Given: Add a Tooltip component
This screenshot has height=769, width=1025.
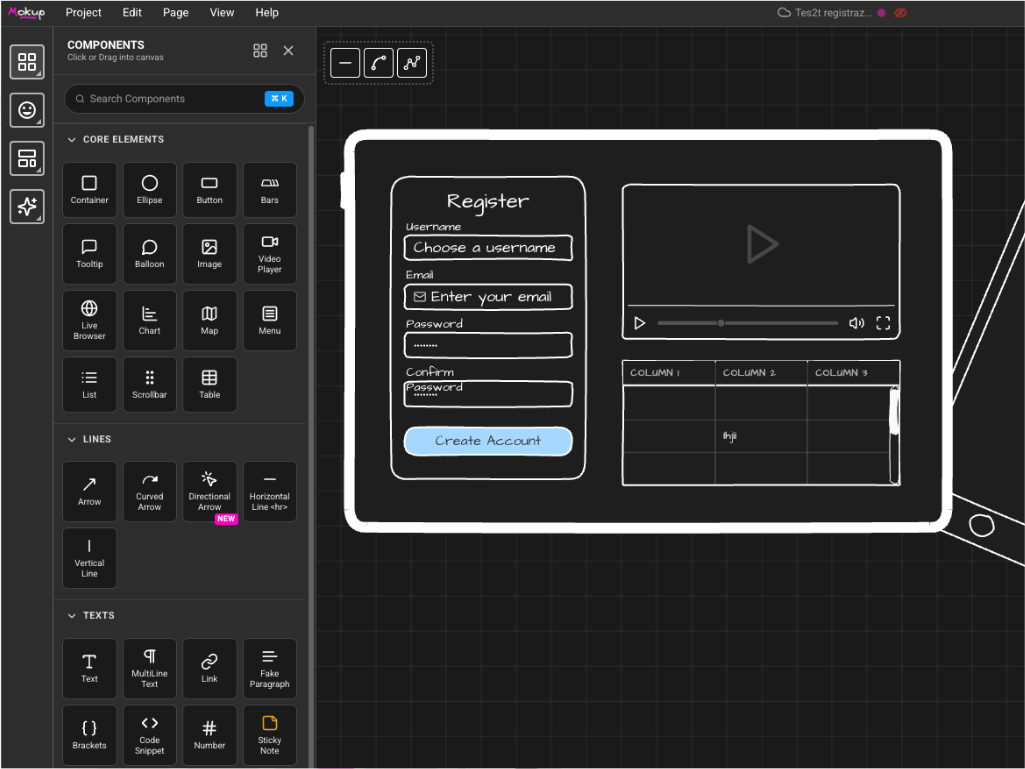Looking at the screenshot, I should 90,254.
